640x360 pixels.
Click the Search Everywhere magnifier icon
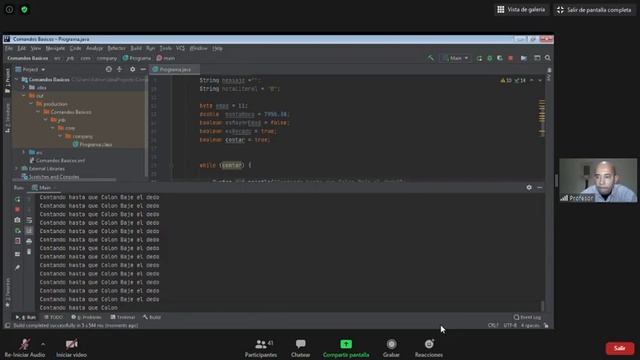(x=548, y=58)
